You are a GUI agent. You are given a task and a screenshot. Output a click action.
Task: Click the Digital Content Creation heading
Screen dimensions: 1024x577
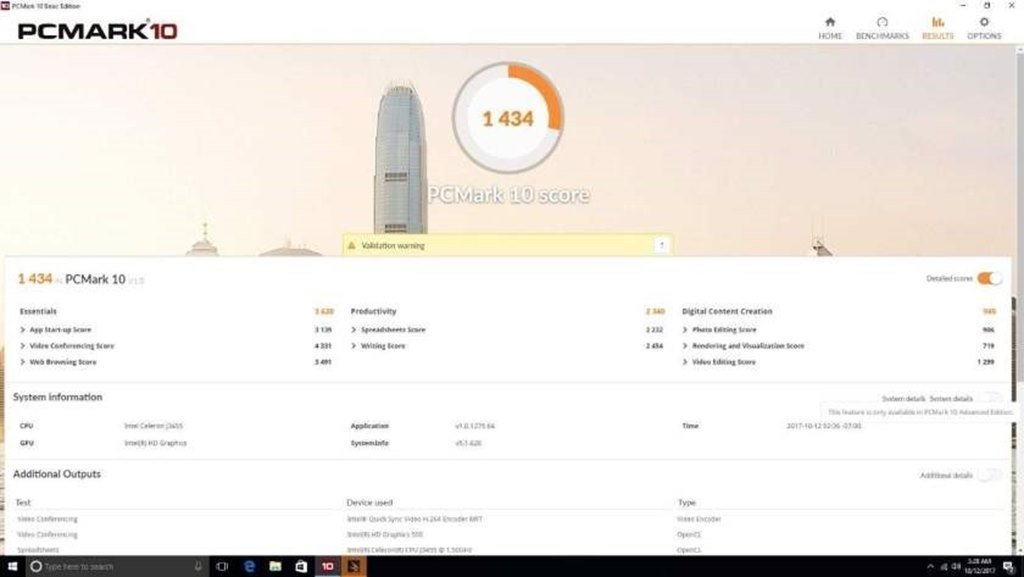tap(727, 311)
